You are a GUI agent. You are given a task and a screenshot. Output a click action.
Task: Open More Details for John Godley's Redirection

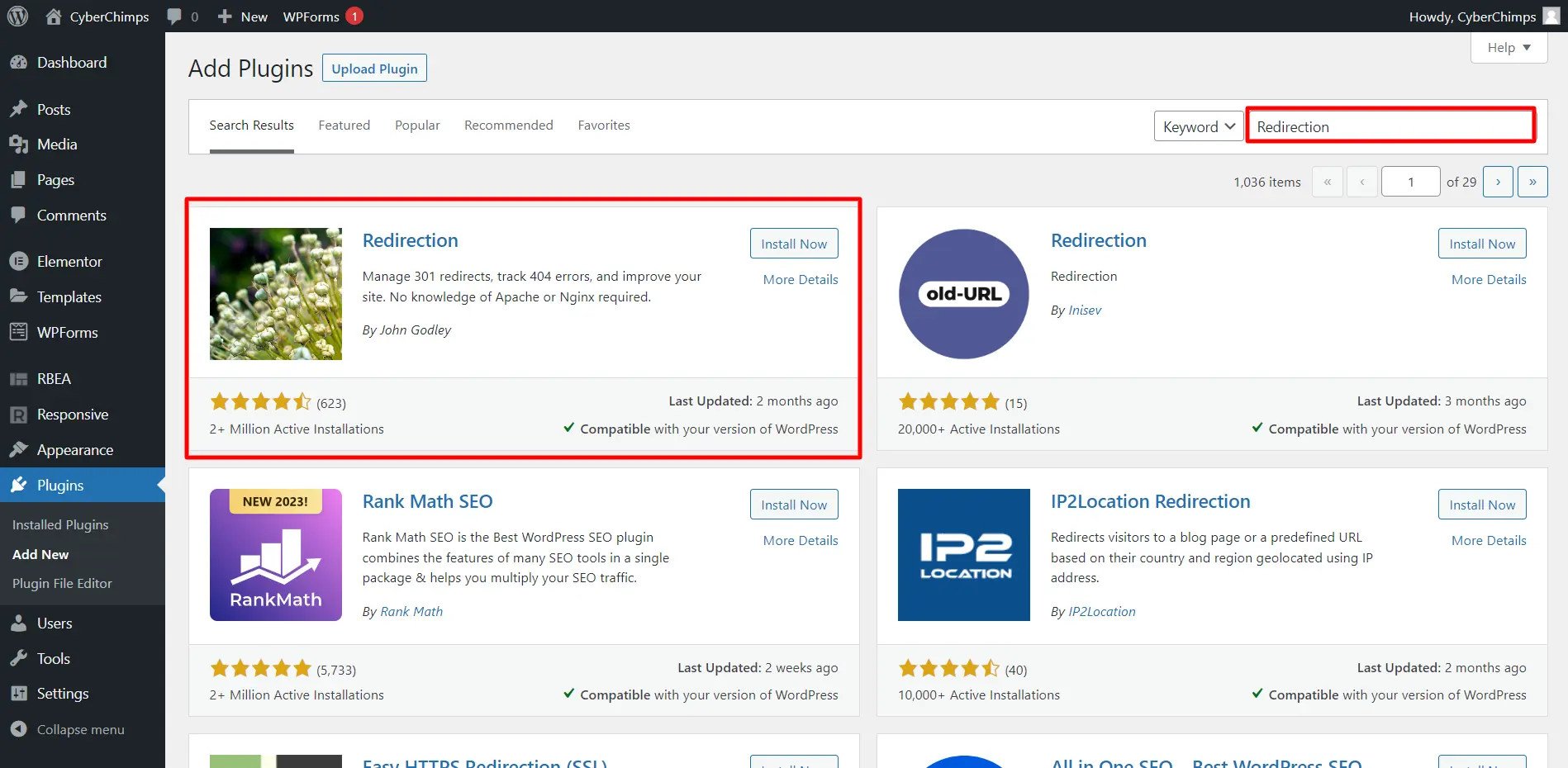pos(801,280)
